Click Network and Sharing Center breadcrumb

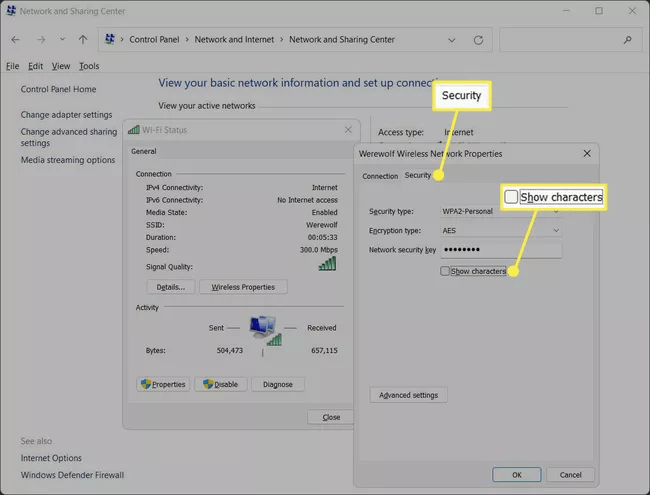(x=342, y=40)
